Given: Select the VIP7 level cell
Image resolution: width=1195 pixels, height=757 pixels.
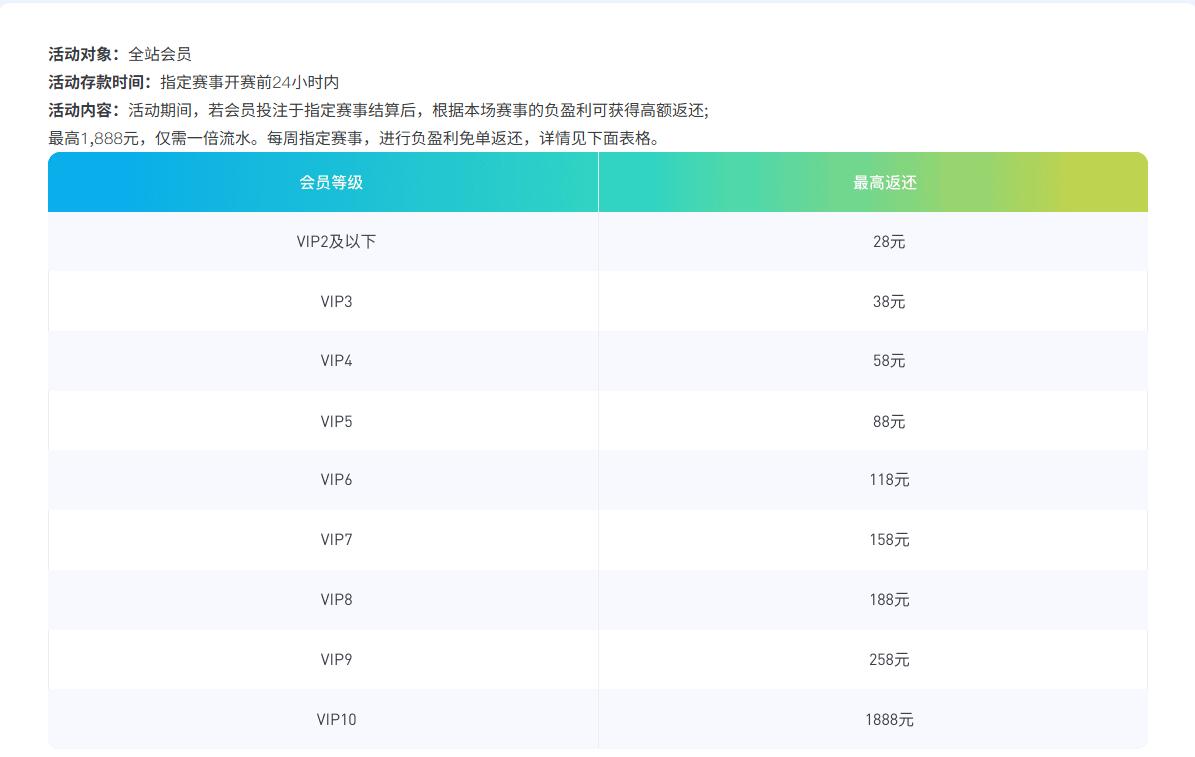Looking at the screenshot, I should tap(336, 540).
